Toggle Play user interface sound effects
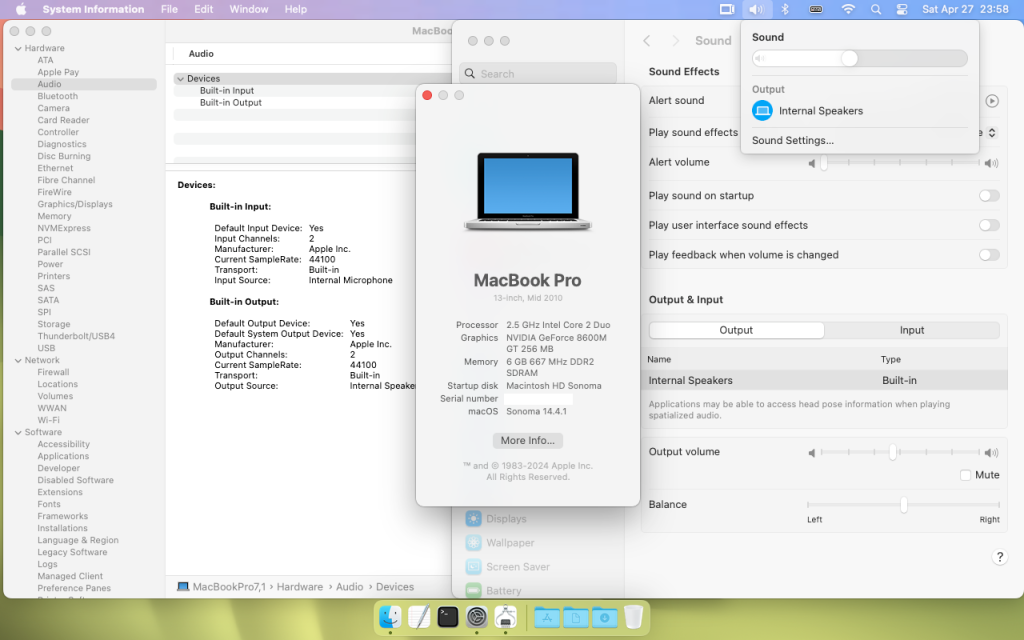The width and height of the screenshot is (1024, 640). pyautogui.click(x=989, y=226)
